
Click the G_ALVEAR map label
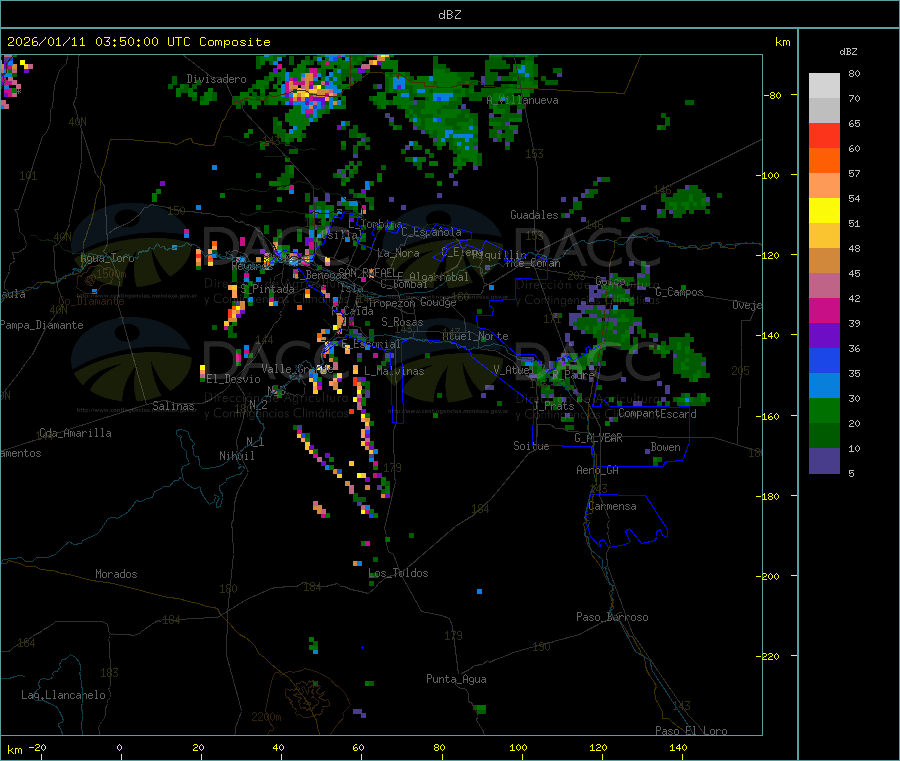click(x=598, y=438)
